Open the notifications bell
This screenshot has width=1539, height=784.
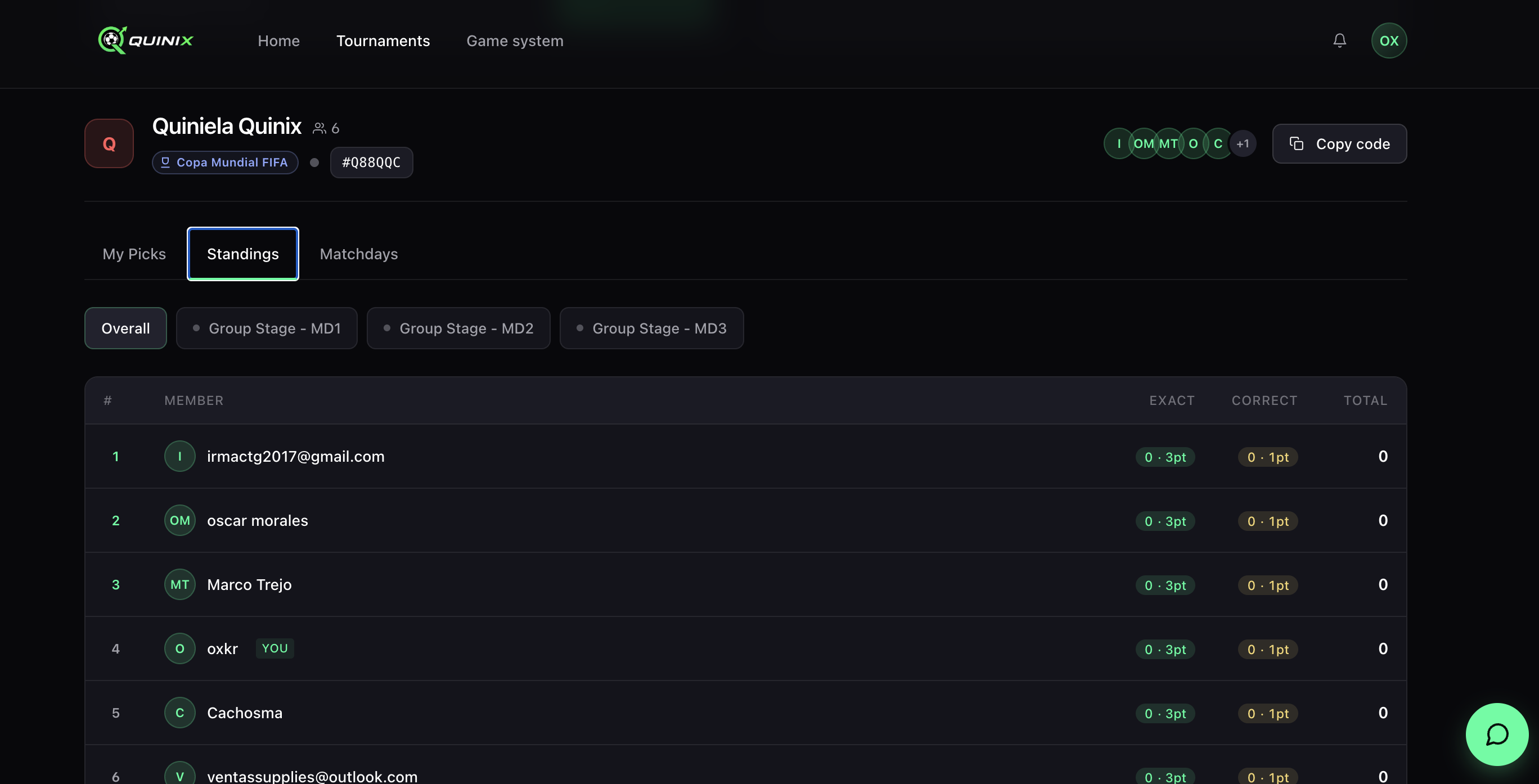point(1339,40)
